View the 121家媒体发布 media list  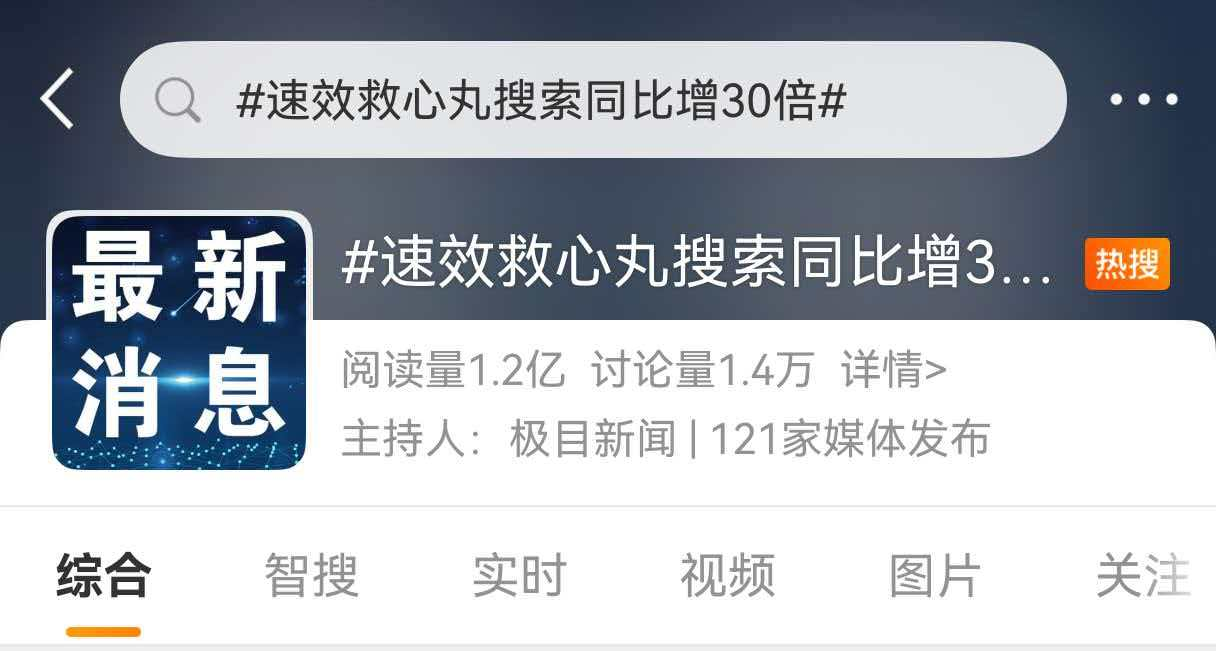click(x=849, y=439)
